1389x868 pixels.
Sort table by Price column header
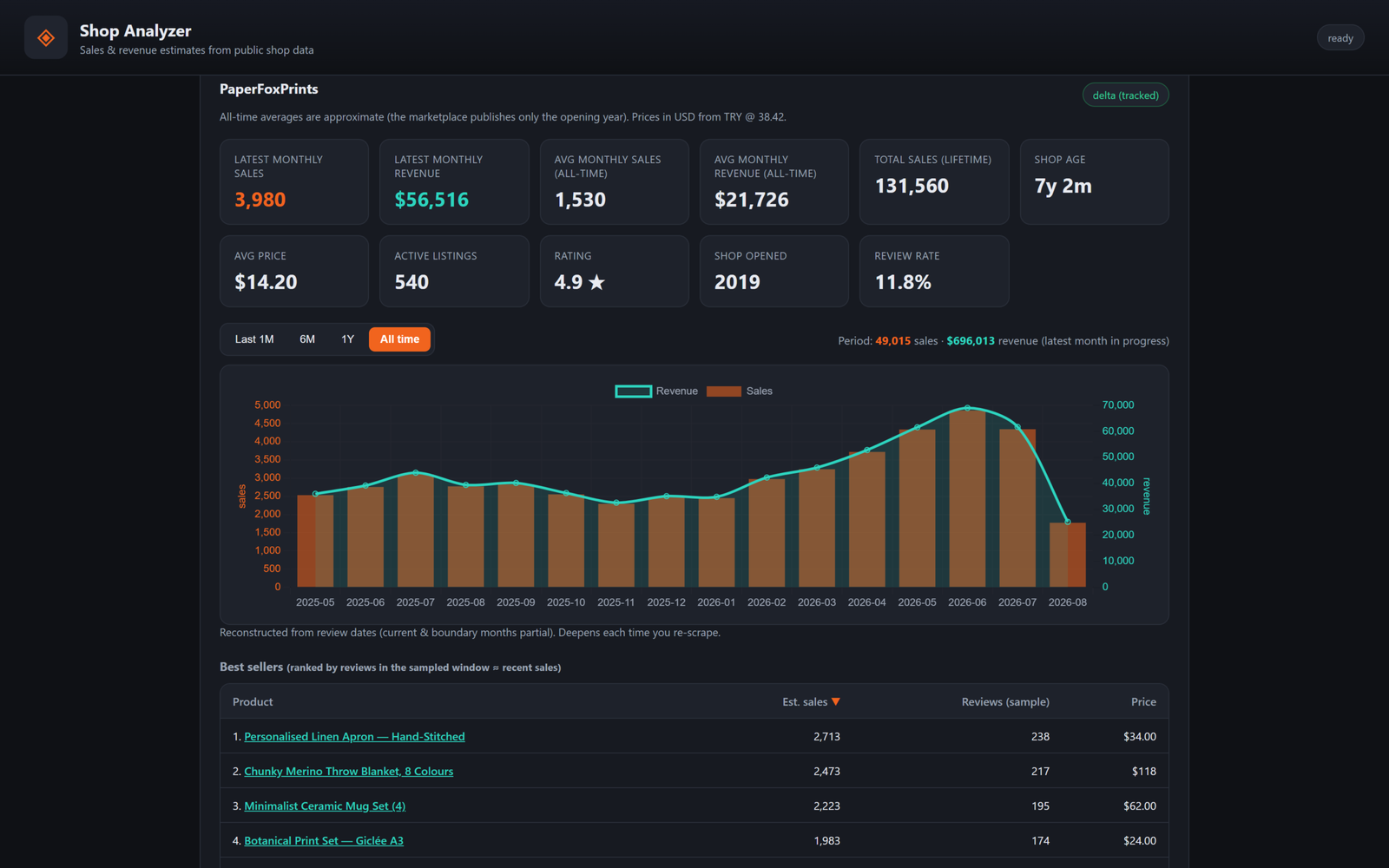(1143, 701)
